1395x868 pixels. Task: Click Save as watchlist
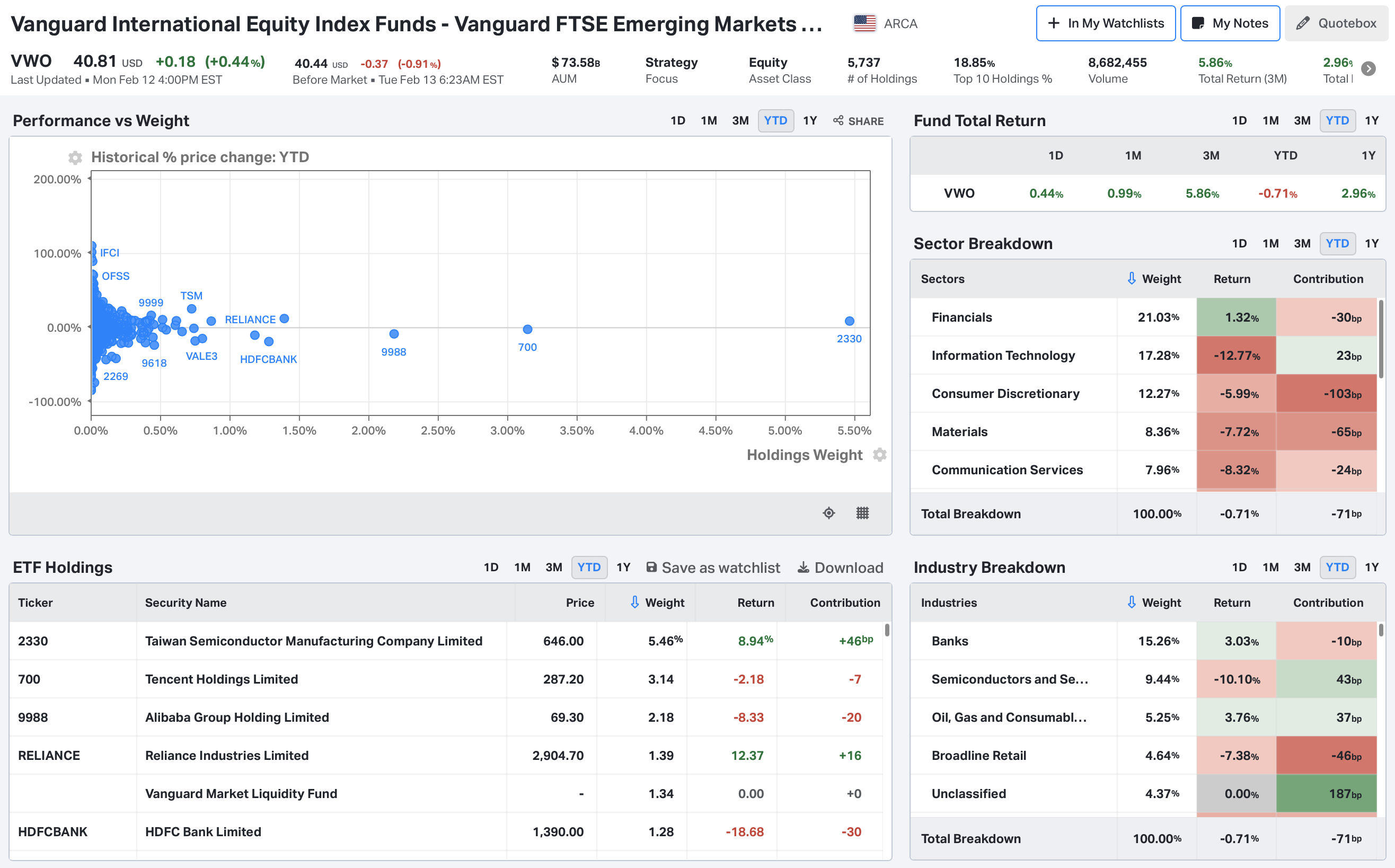[713, 567]
